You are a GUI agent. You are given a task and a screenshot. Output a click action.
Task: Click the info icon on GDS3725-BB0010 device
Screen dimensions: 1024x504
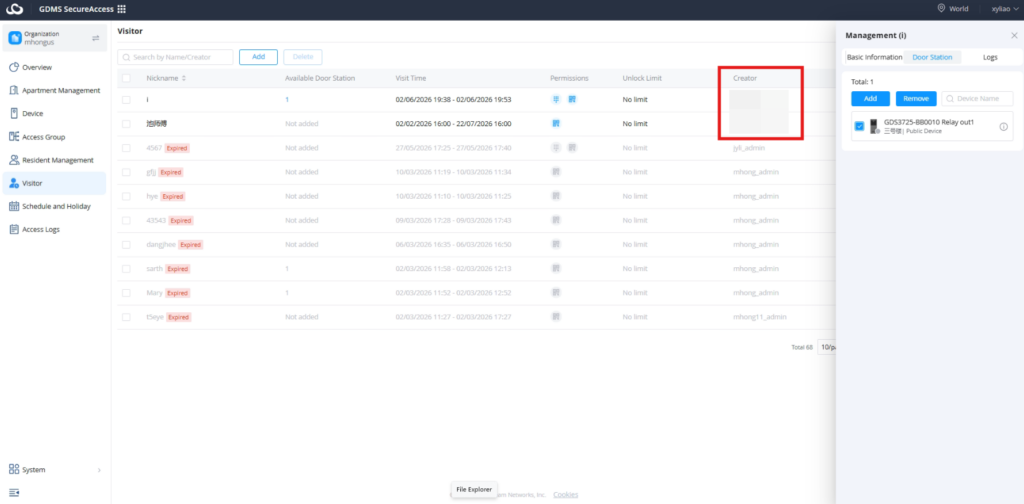point(1004,127)
